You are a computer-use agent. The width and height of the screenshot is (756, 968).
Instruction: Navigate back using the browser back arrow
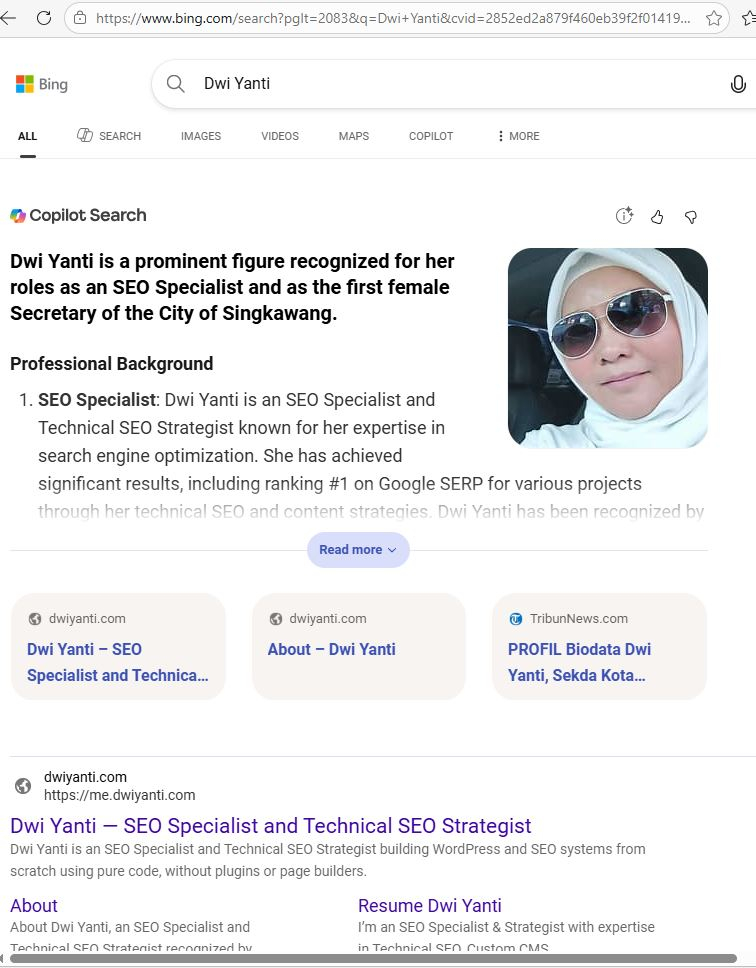click(12, 17)
